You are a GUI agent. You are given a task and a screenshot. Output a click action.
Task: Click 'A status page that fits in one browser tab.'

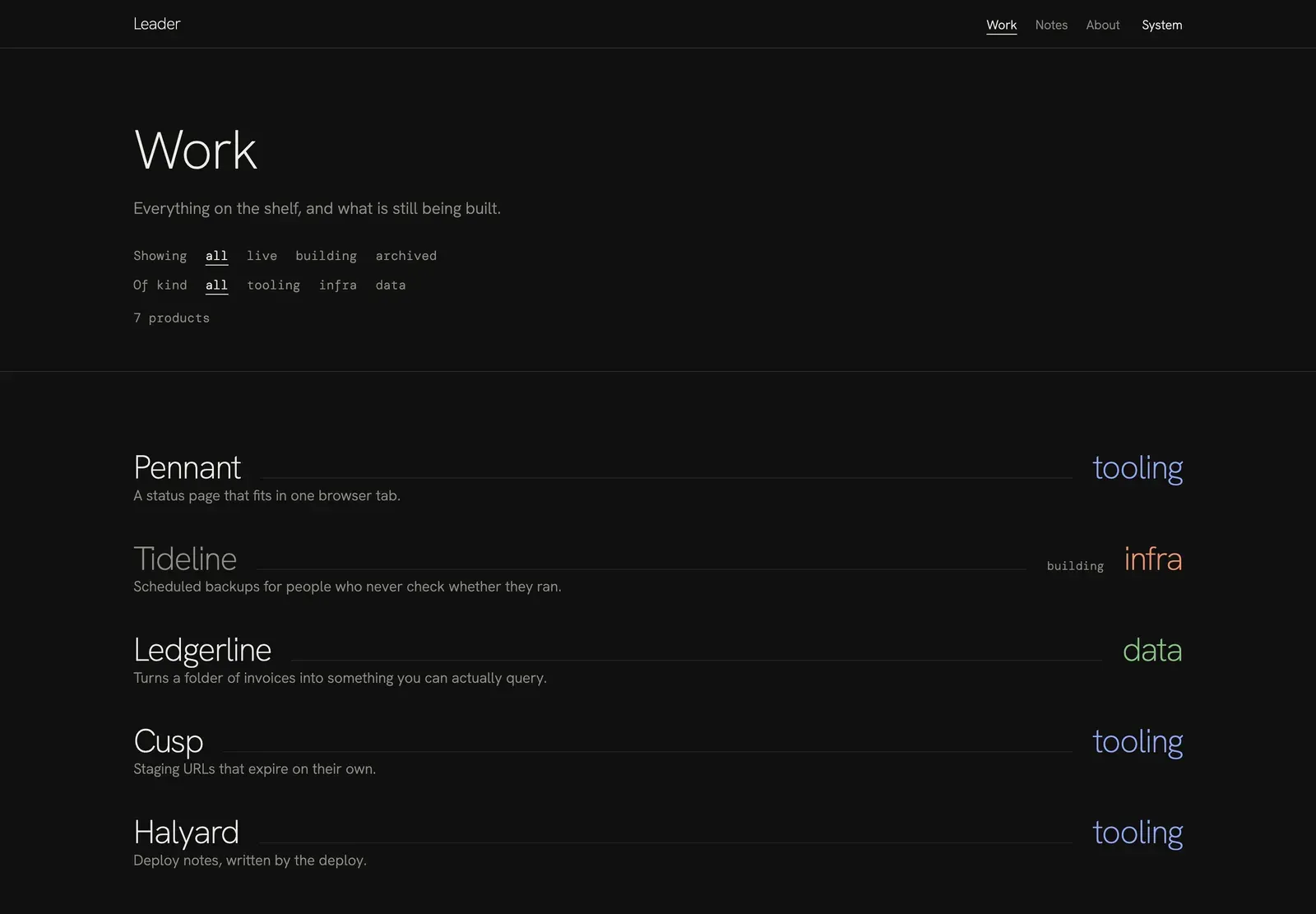pos(266,495)
